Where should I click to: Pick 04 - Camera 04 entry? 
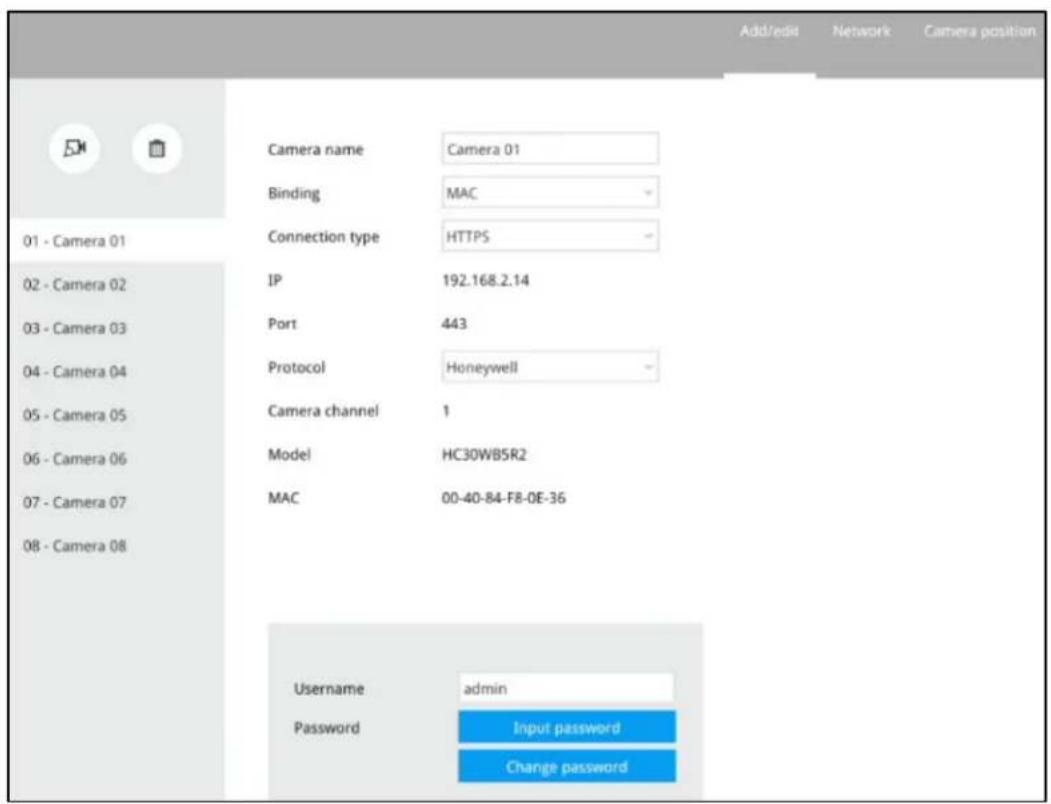coord(117,371)
